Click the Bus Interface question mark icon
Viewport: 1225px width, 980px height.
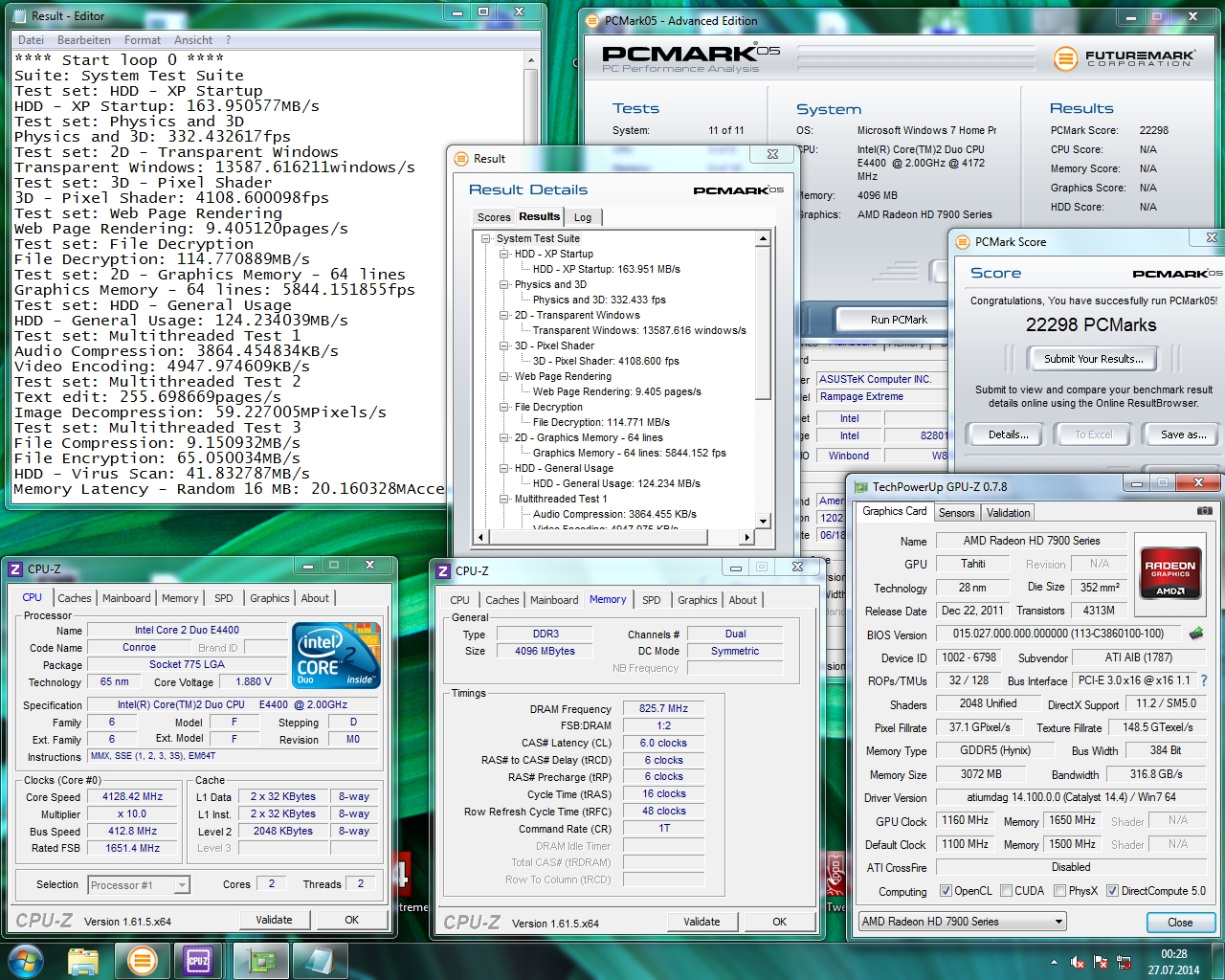pyautogui.click(x=1204, y=680)
